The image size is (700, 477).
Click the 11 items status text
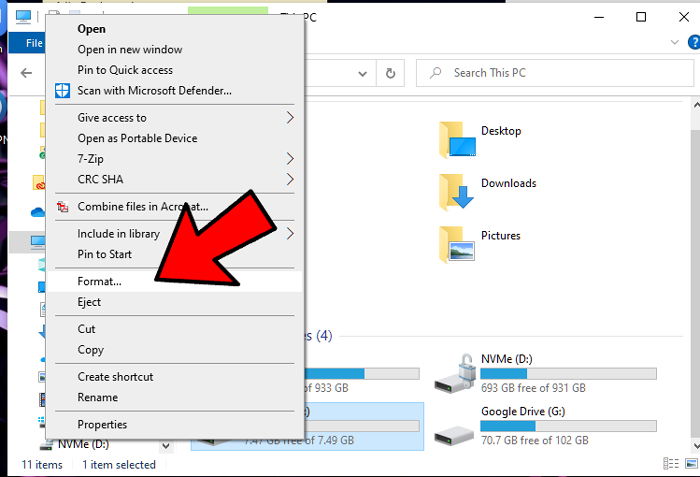coord(42,465)
